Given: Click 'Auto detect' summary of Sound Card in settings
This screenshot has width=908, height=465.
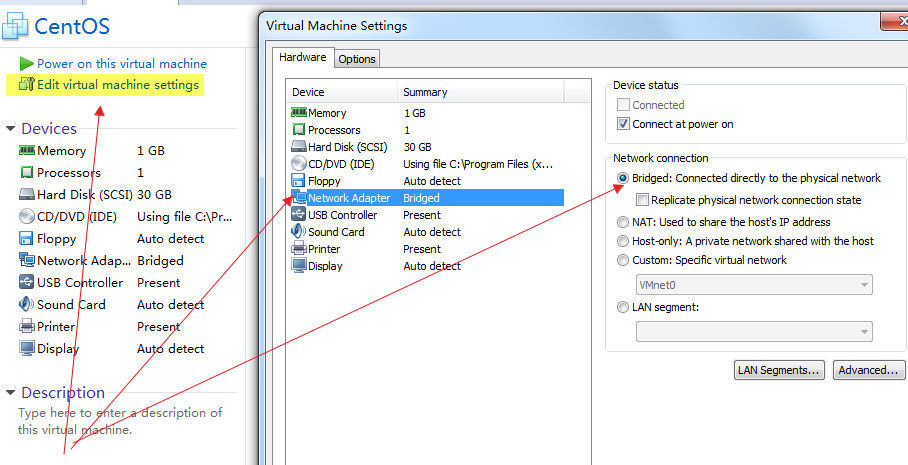Looking at the screenshot, I should (432, 232).
